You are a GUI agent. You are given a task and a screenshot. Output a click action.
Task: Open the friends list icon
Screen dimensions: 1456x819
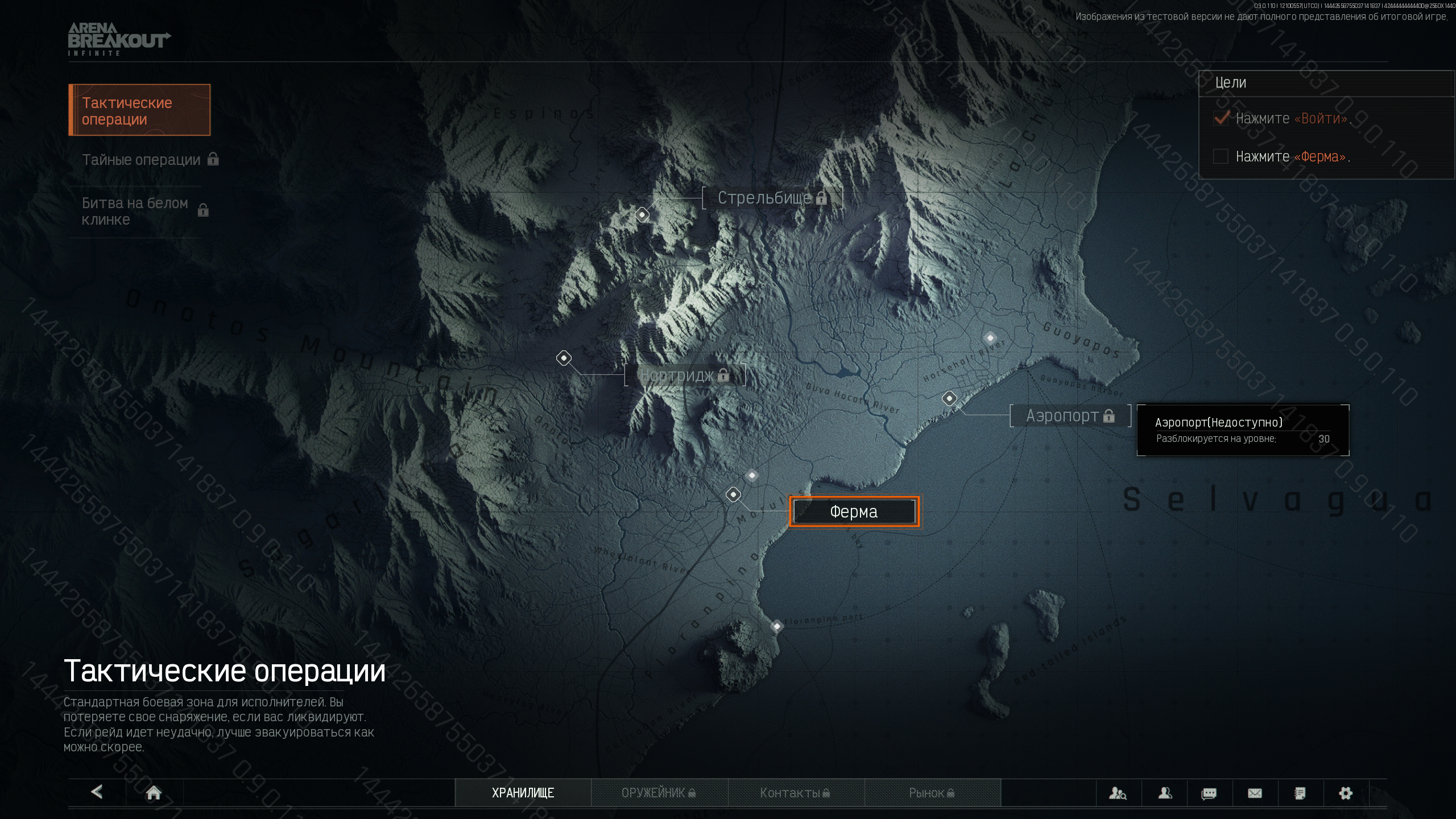1165,793
